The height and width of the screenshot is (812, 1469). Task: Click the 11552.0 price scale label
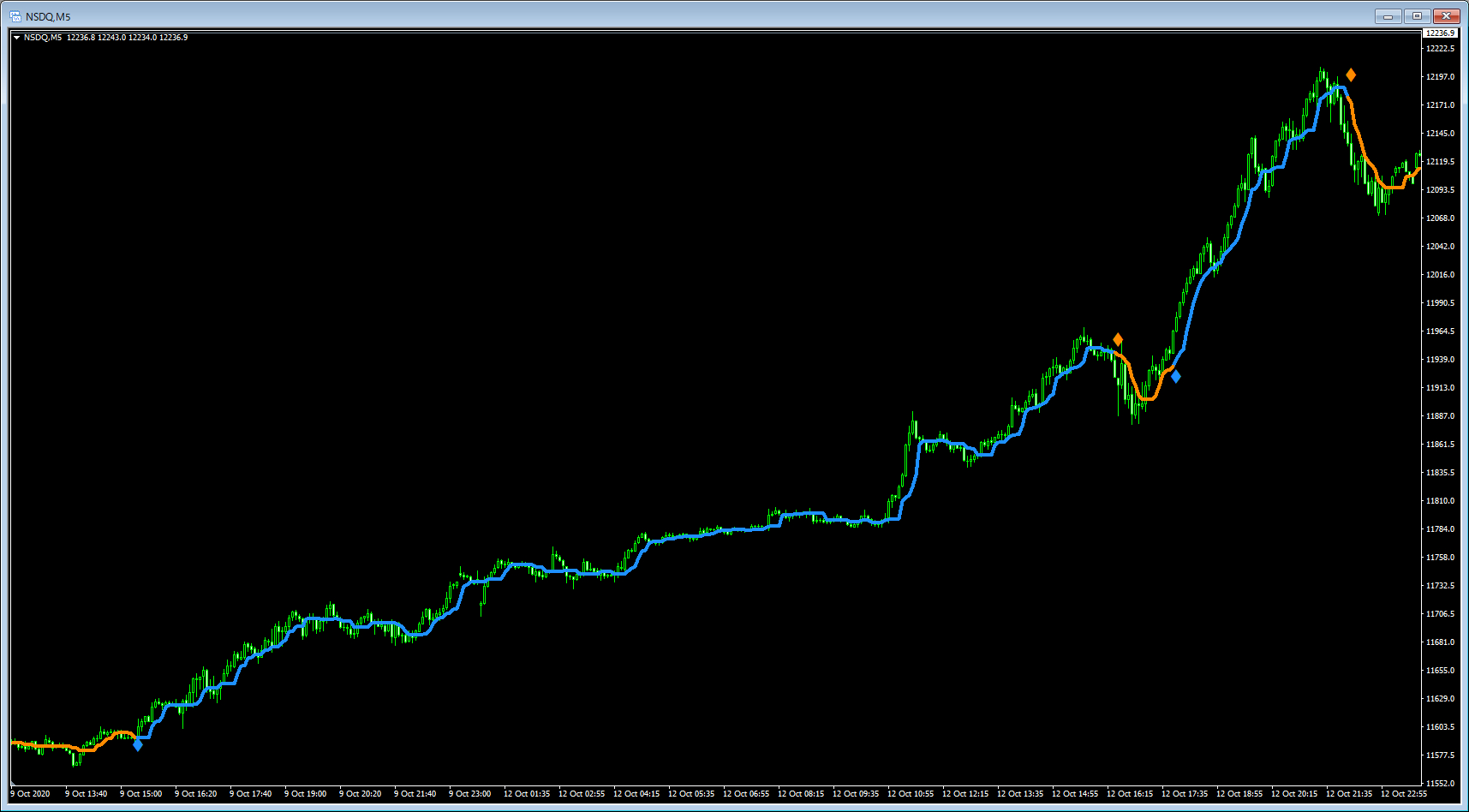[1440, 784]
